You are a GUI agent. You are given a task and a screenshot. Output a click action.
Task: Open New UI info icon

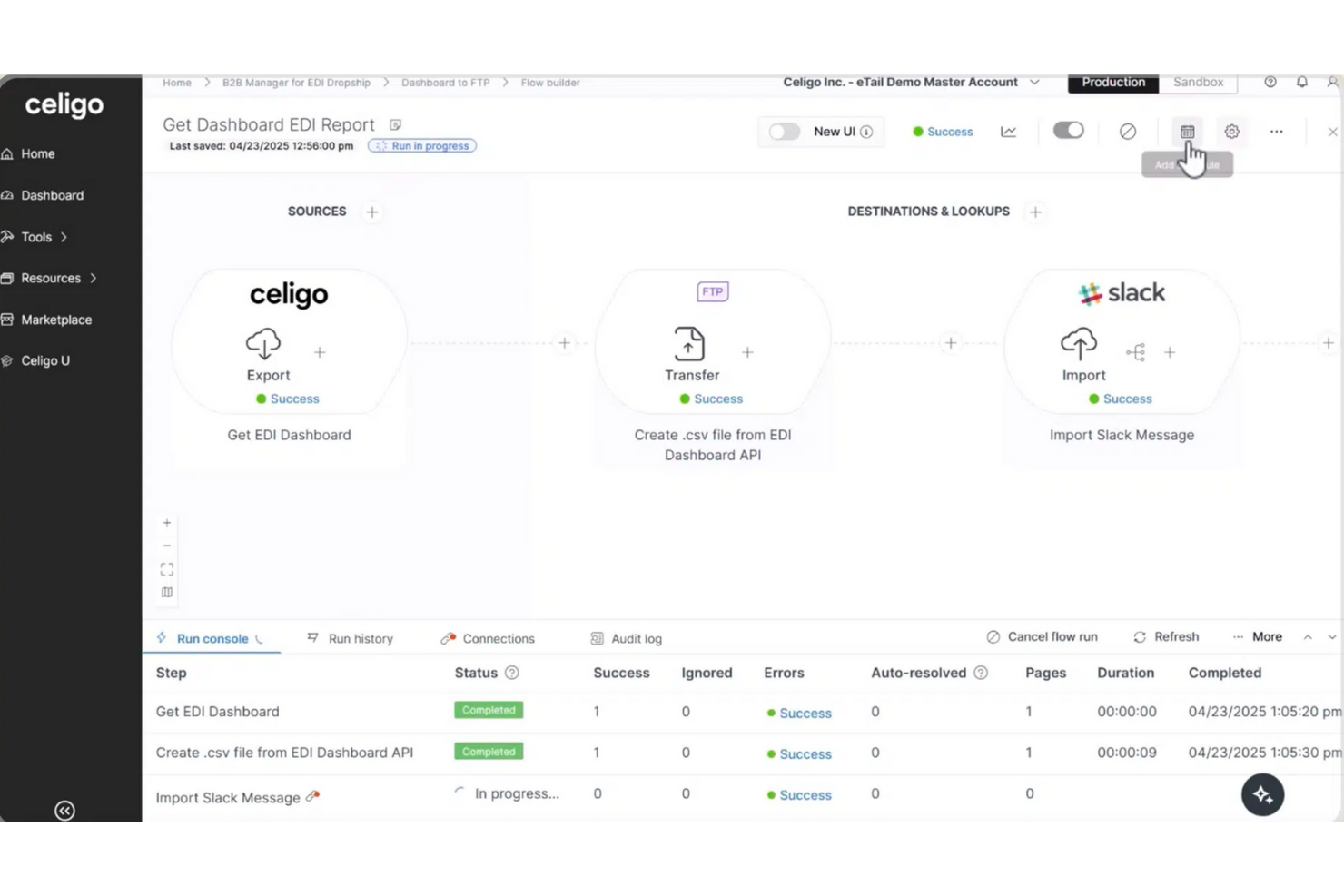(x=866, y=132)
